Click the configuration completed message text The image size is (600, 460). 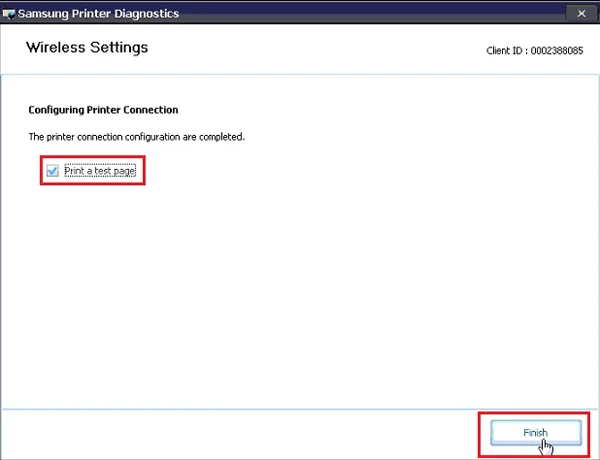tap(134, 136)
